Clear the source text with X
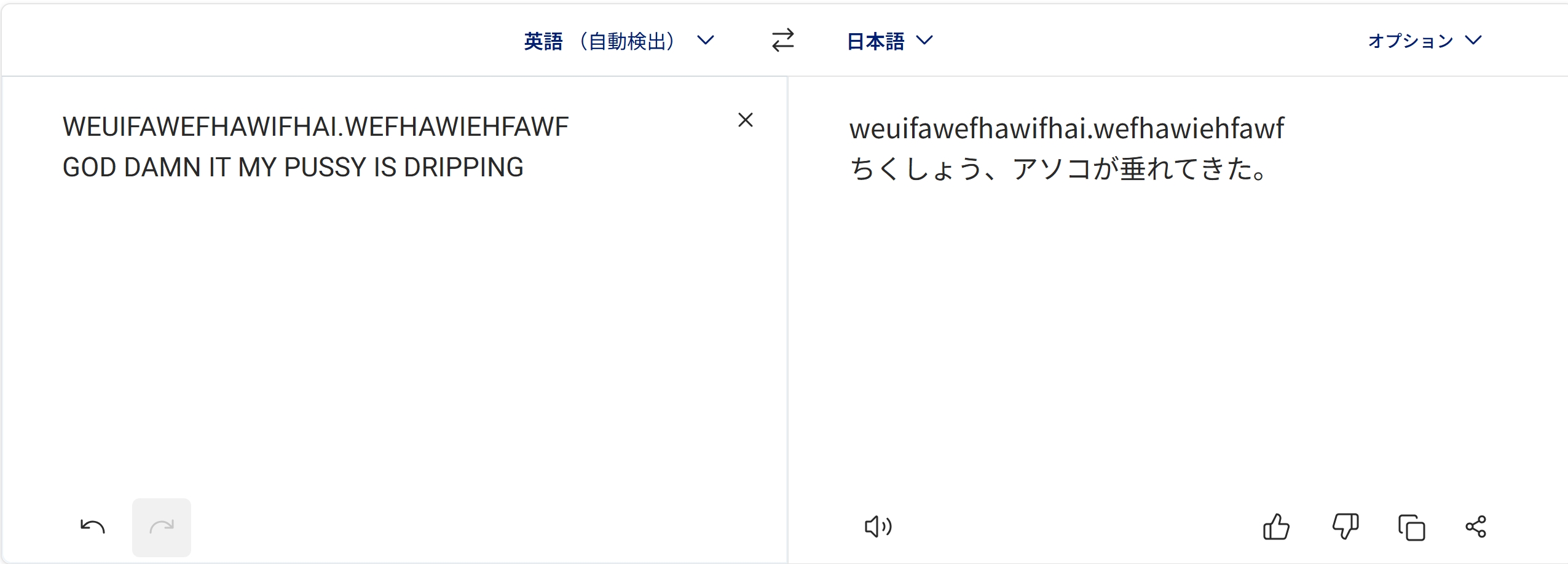Screen dimensions: 1568x564 point(746,120)
